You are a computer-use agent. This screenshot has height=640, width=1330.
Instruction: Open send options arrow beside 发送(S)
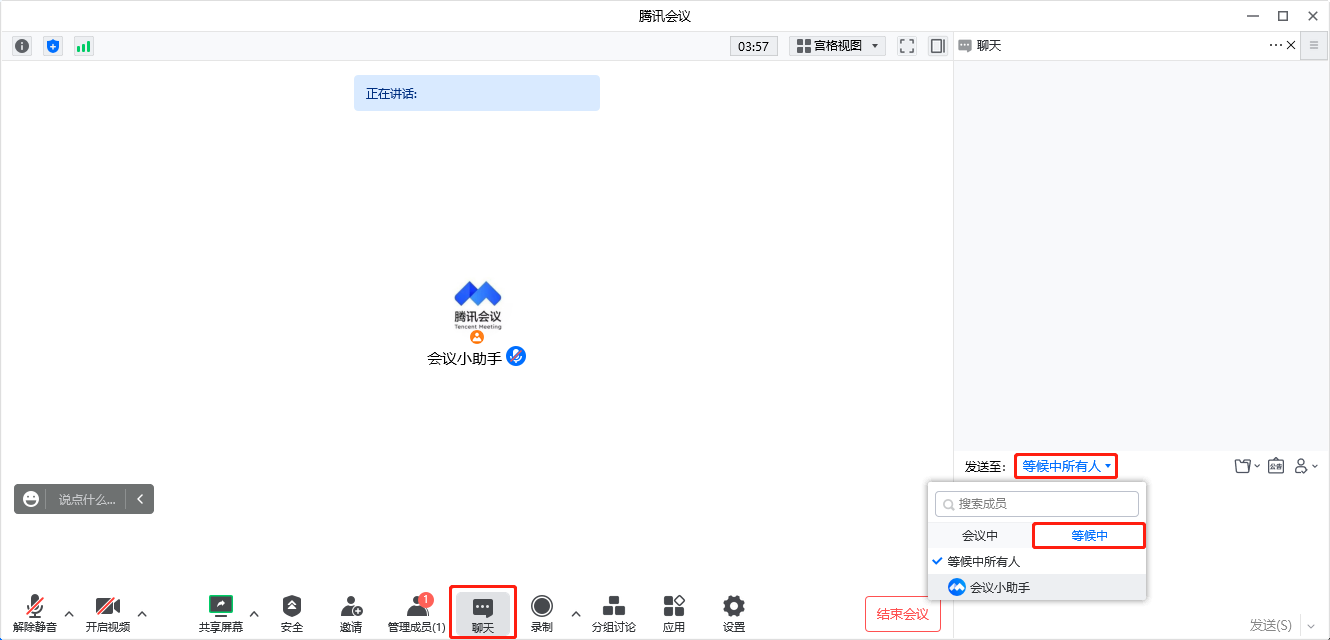tap(1311, 626)
